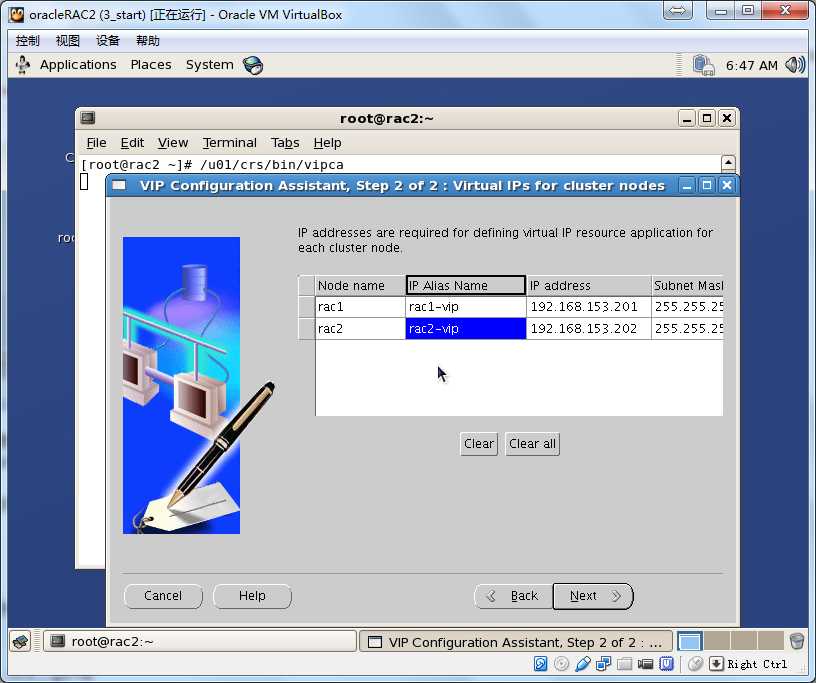Open the System menu

(210, 65)
